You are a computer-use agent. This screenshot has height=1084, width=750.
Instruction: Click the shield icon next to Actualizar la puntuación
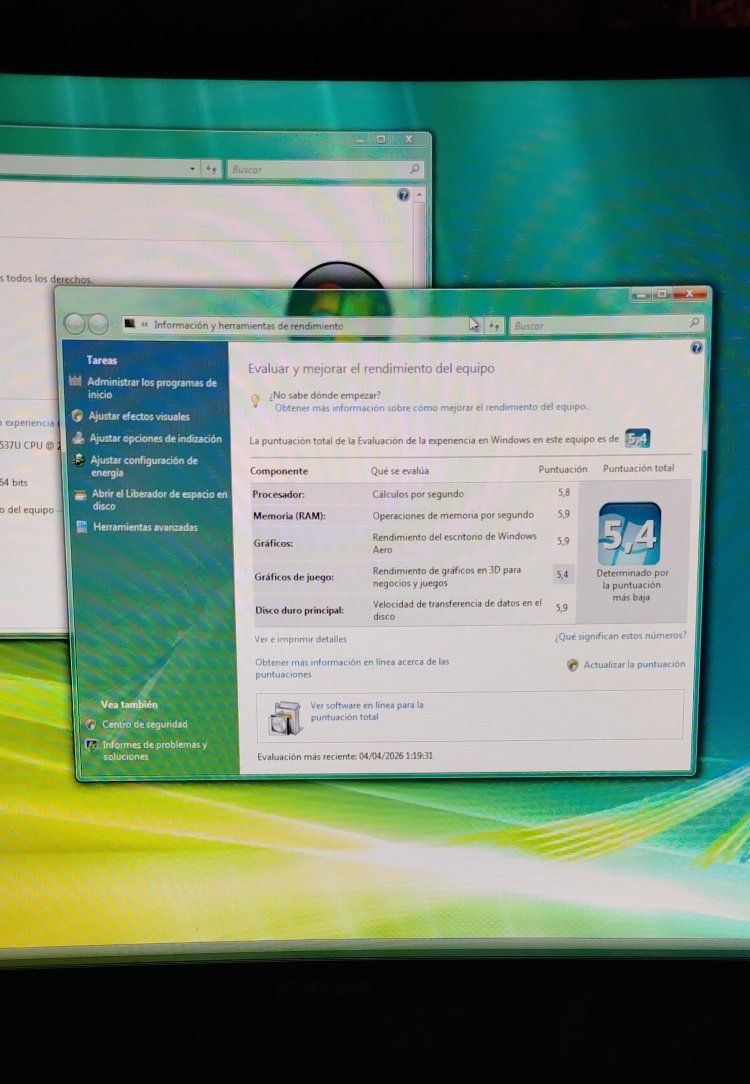pos(573,665)
